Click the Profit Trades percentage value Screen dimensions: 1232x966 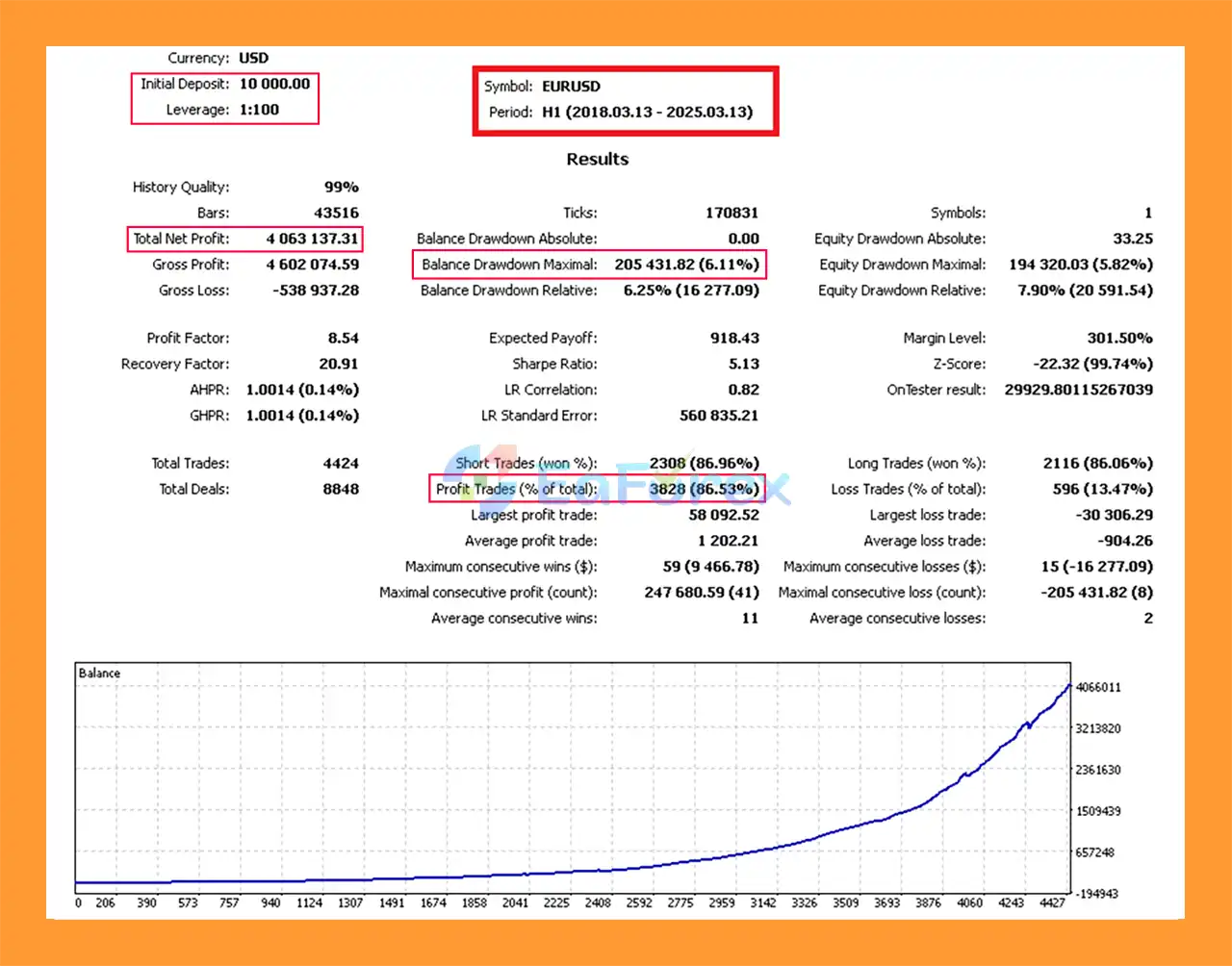704,489
